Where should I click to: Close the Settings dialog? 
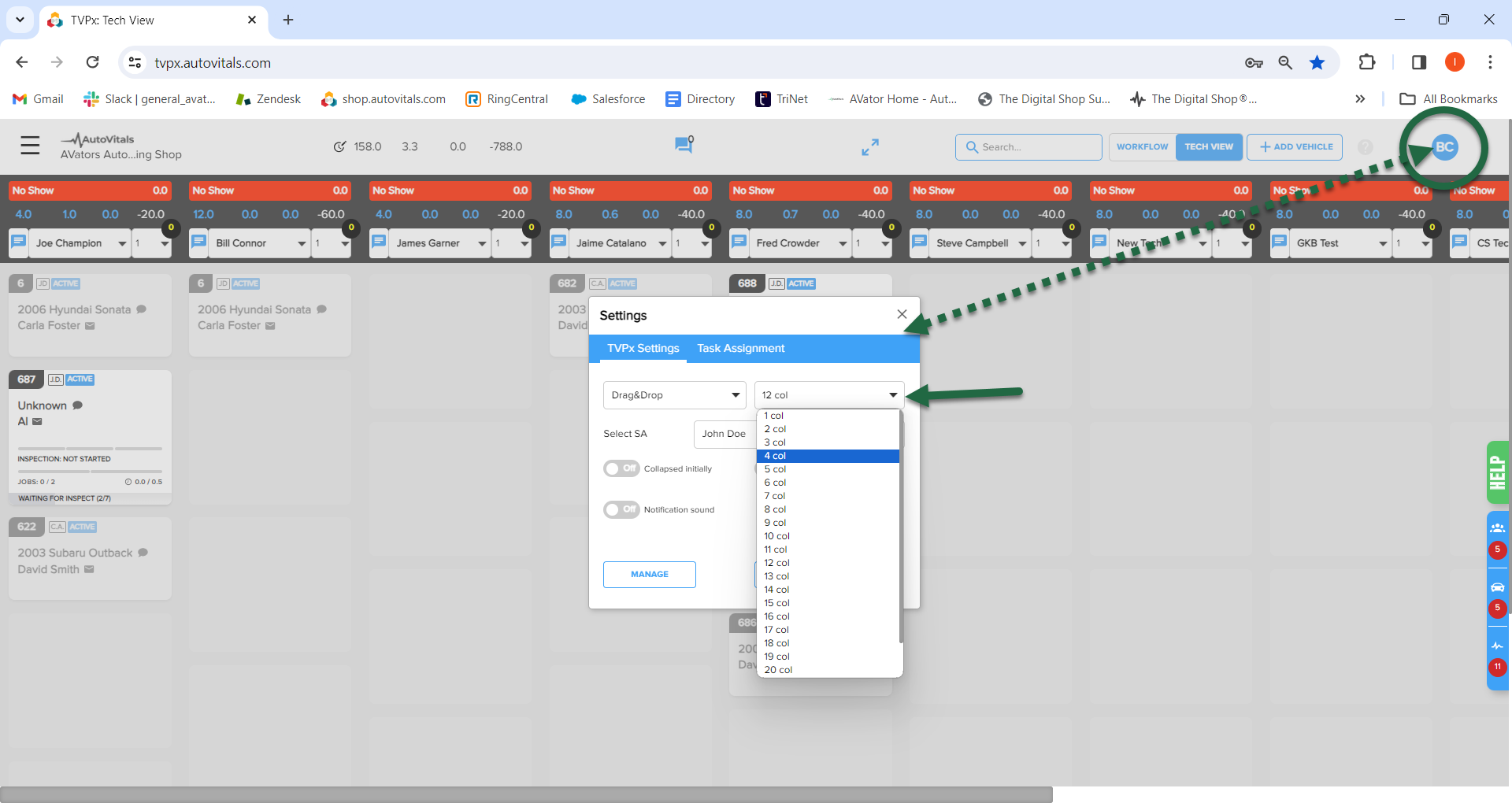(902, 314)
